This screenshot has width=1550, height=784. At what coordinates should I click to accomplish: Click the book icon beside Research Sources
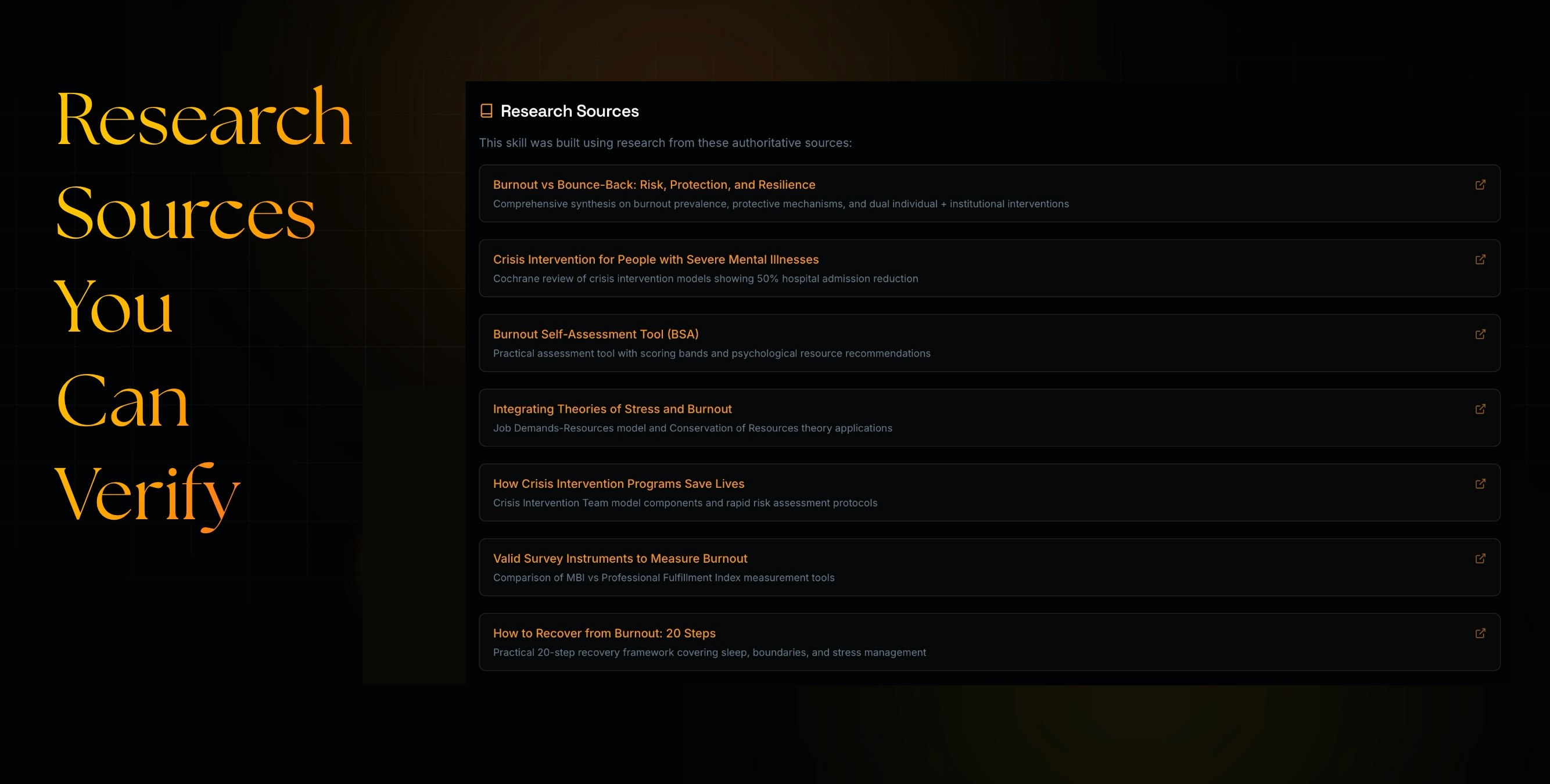point(486,111)
